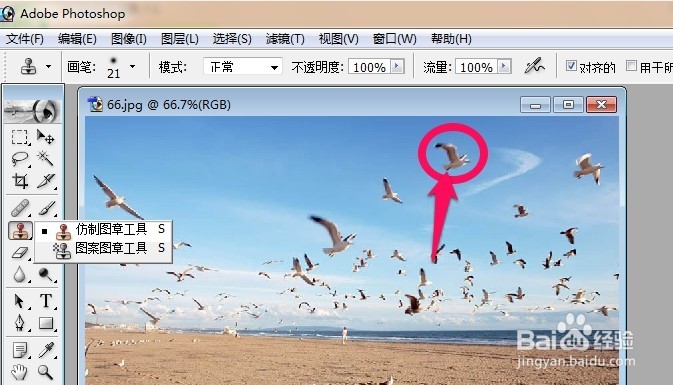Open the 窗口(W) menu
This screenshot has height=385, width=673.
tap(395, 39)
